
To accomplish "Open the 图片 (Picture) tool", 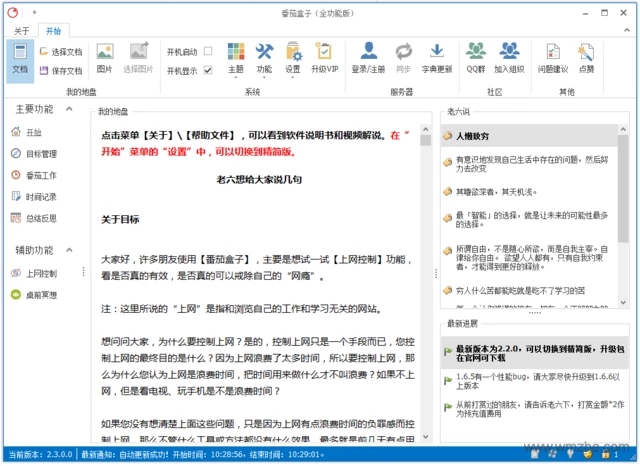I will point(105,58).
